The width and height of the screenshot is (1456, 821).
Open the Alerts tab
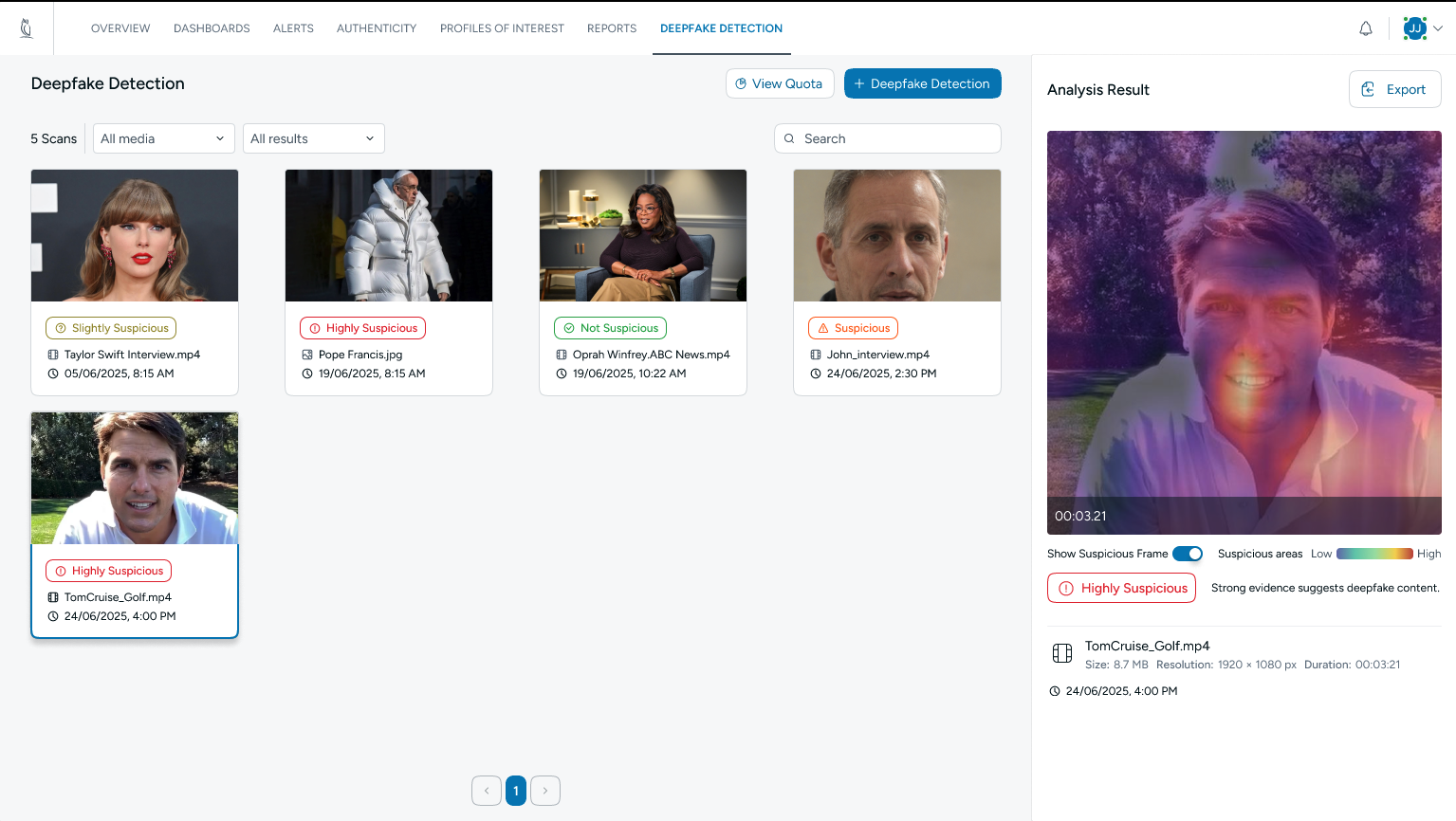click(293, 28)
